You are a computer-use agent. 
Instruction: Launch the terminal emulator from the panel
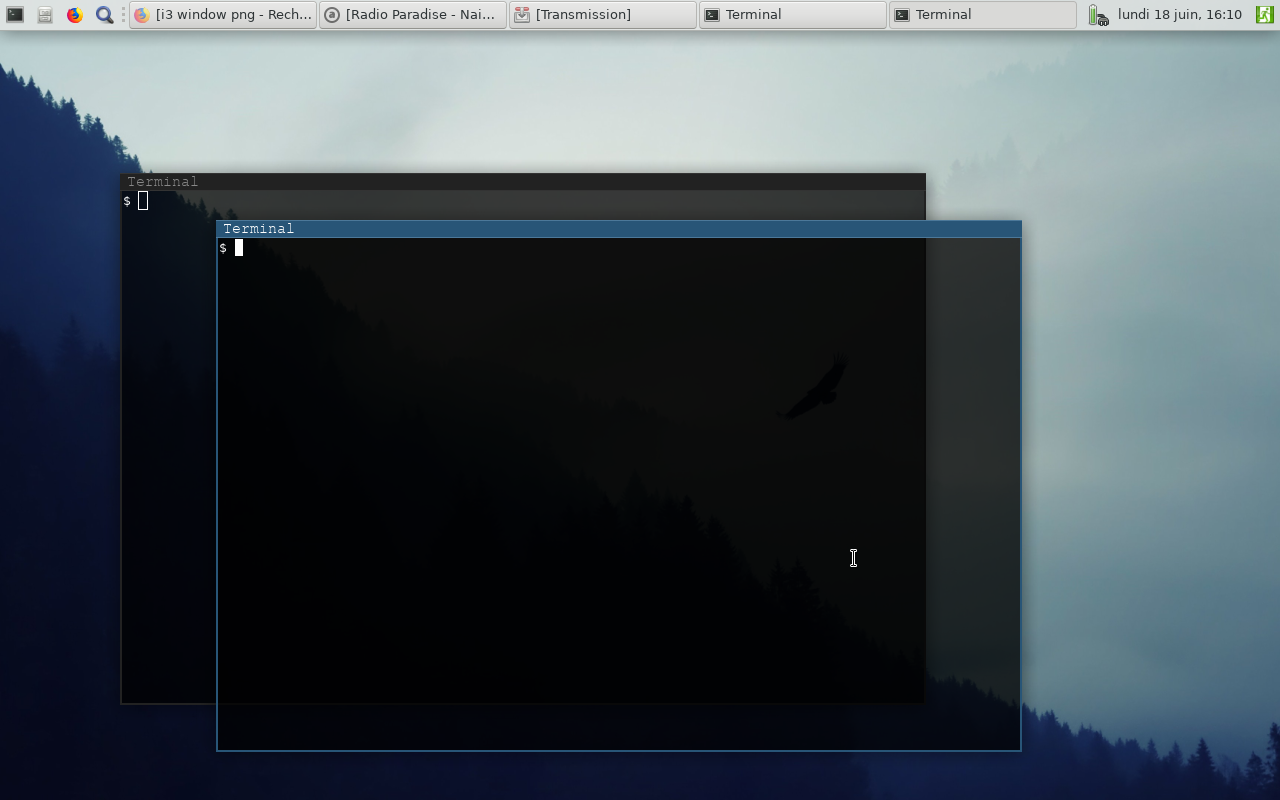pos(15,14)
